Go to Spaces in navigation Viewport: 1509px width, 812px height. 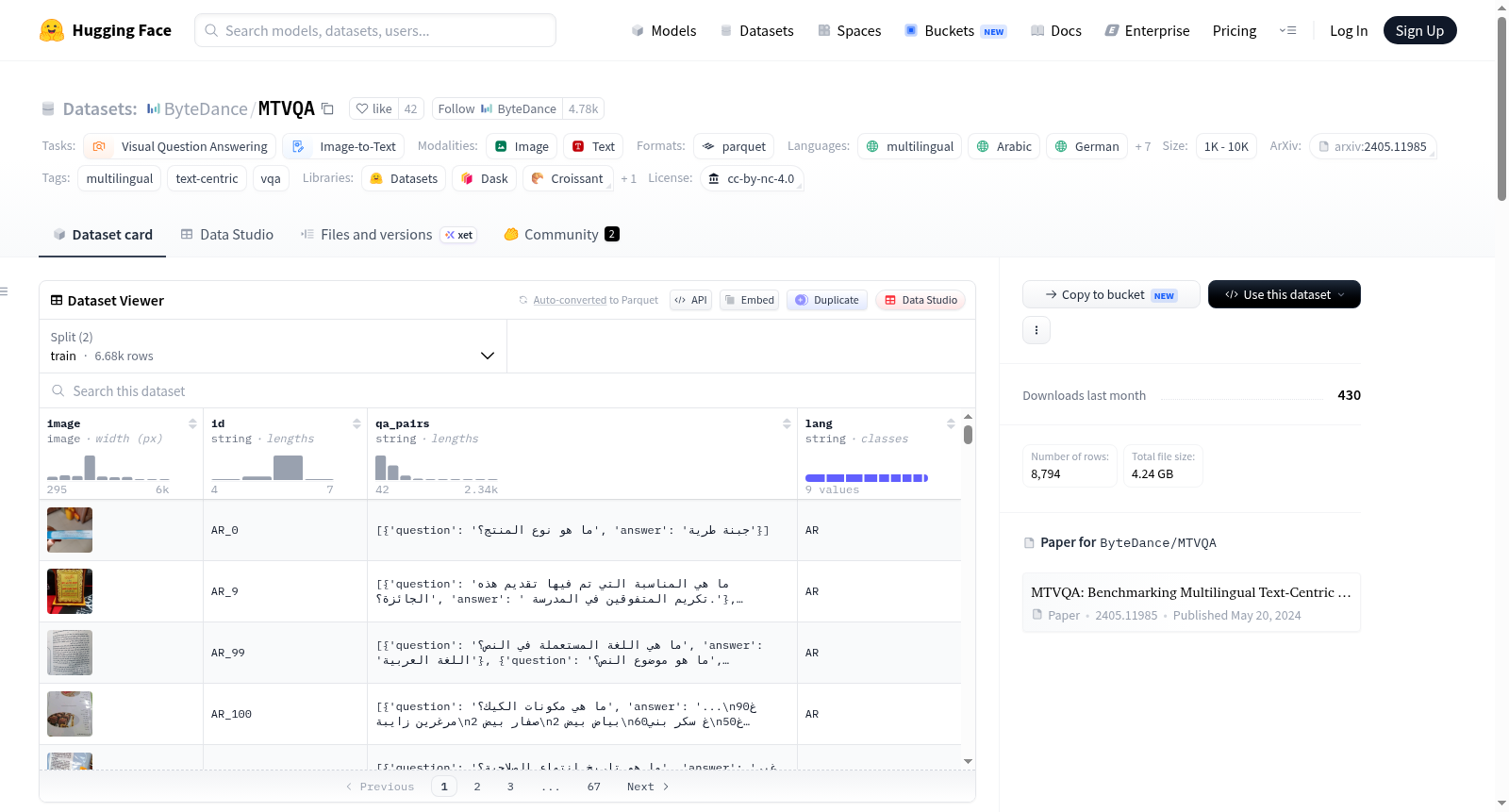point(849,30)
